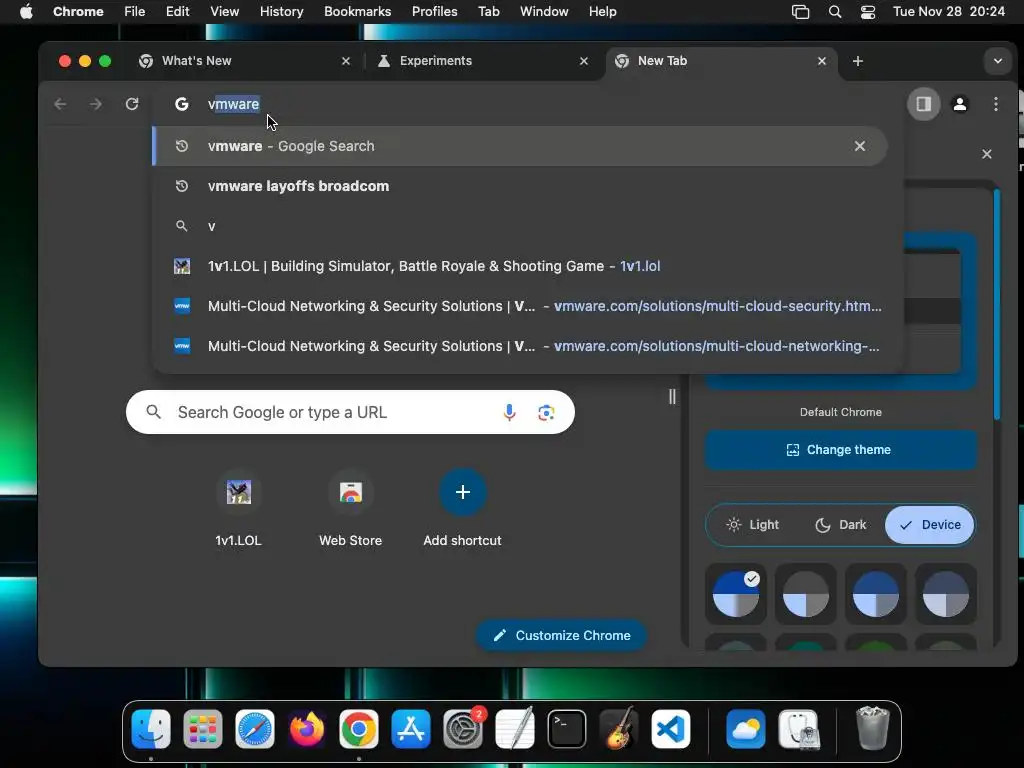Open the multi-cloud-networking suggestion

519,346
